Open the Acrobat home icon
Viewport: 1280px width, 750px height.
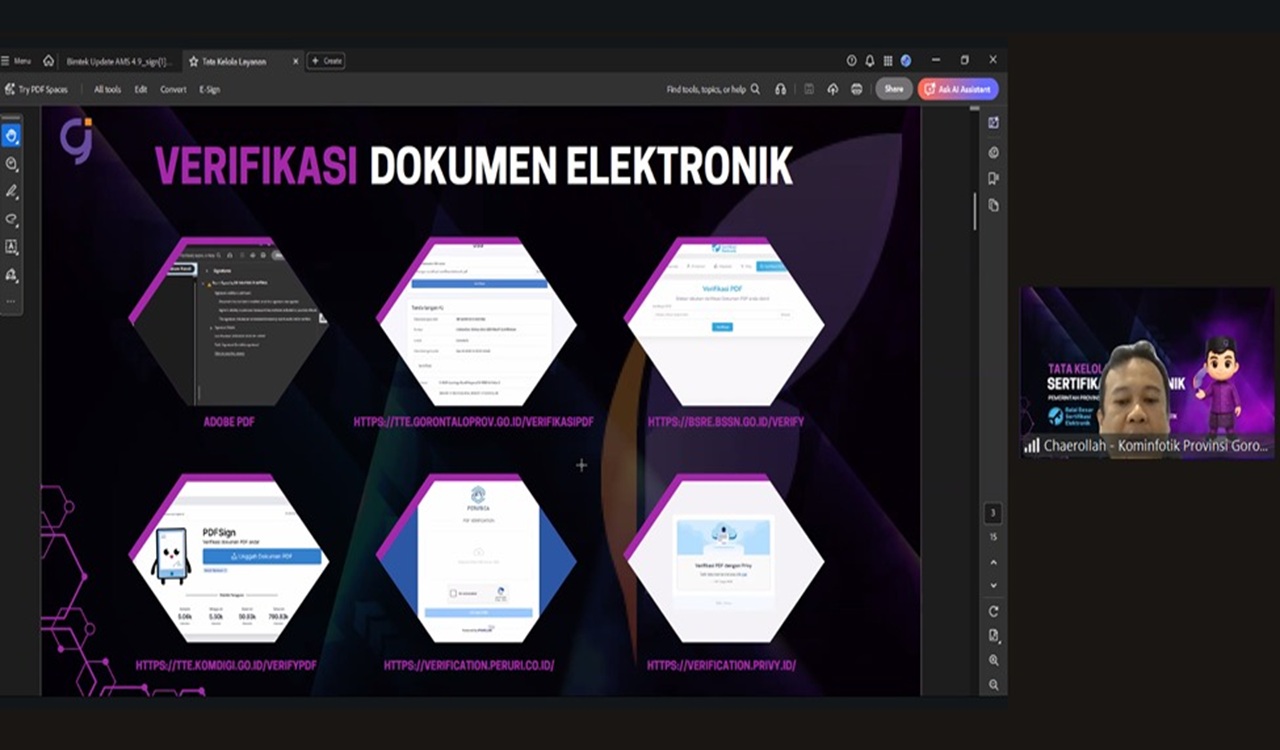coord(48,61)
